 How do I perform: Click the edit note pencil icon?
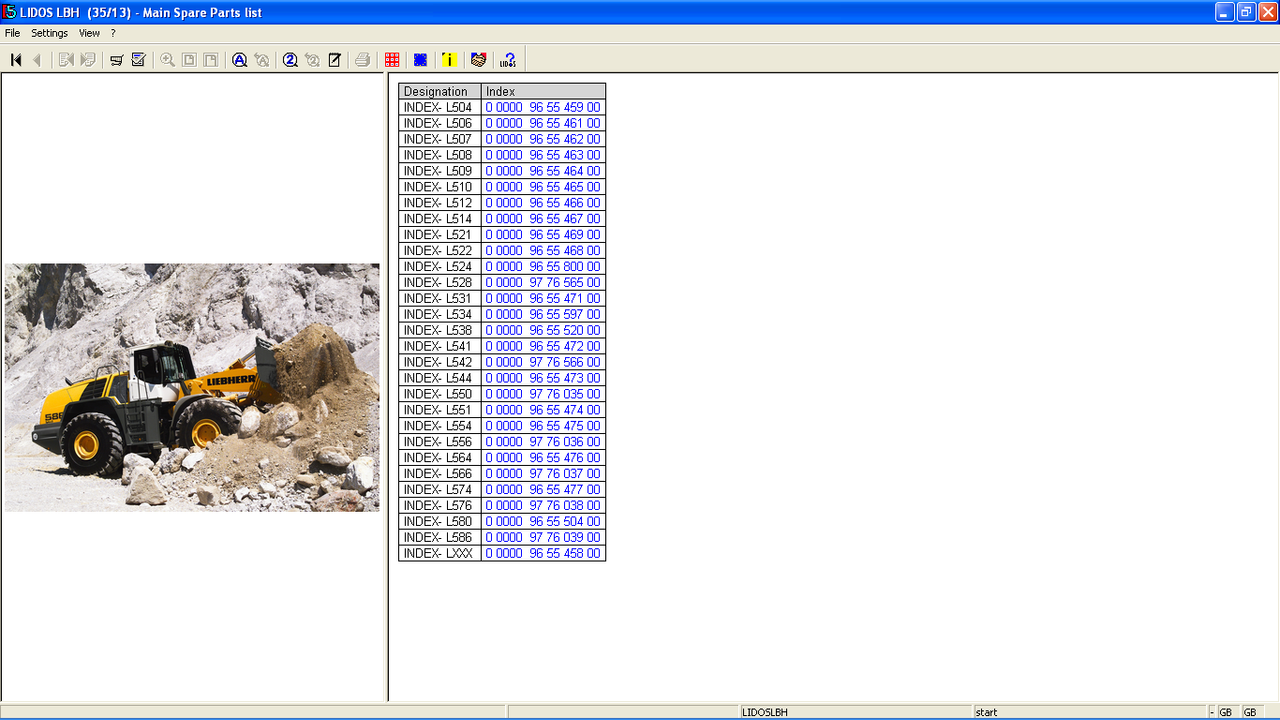click(x=334, y=60)
